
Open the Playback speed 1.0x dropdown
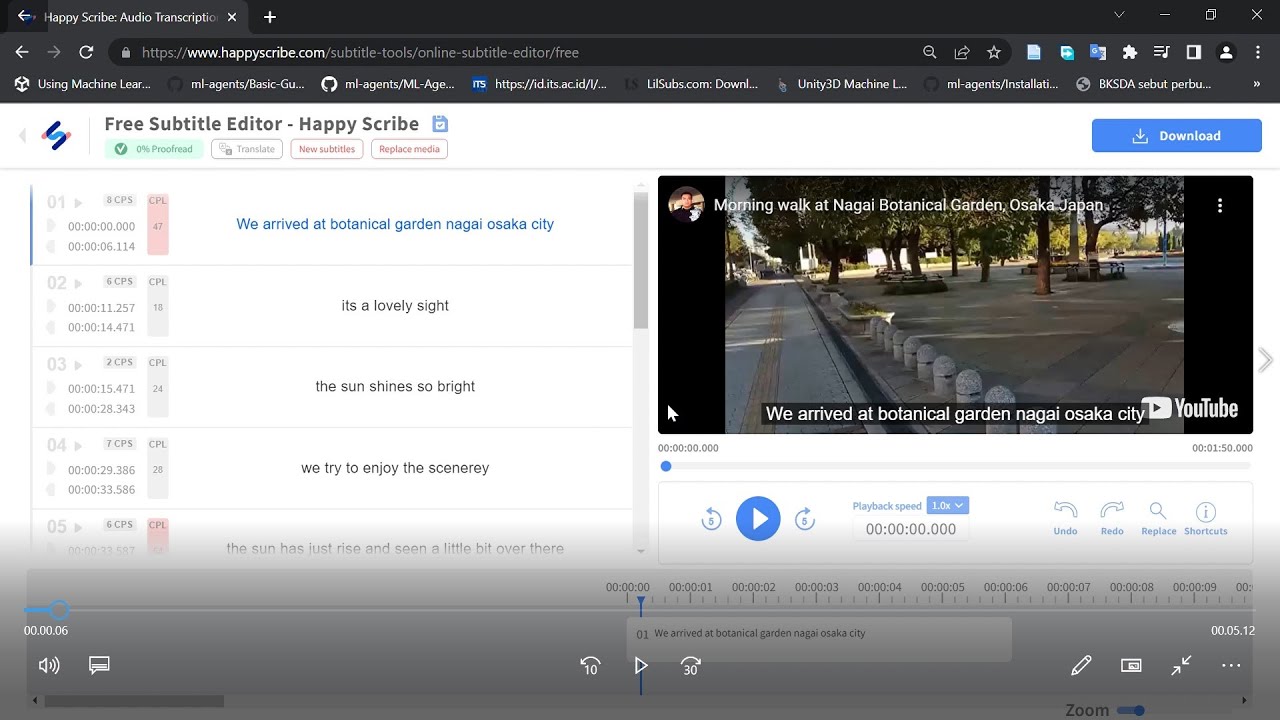tap(947, 506)
